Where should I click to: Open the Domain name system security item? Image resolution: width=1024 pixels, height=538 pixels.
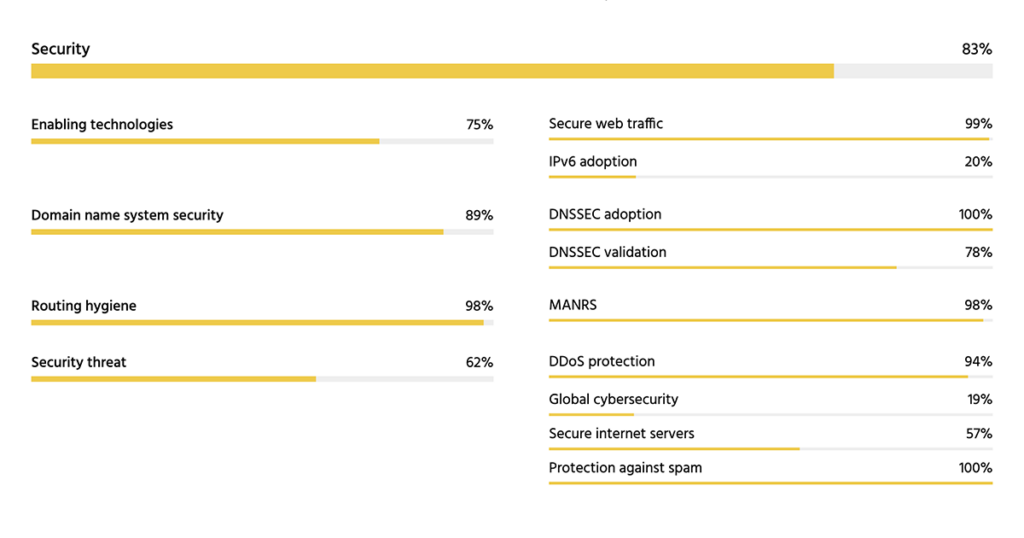pyautogui.click(x=127, y=215)
